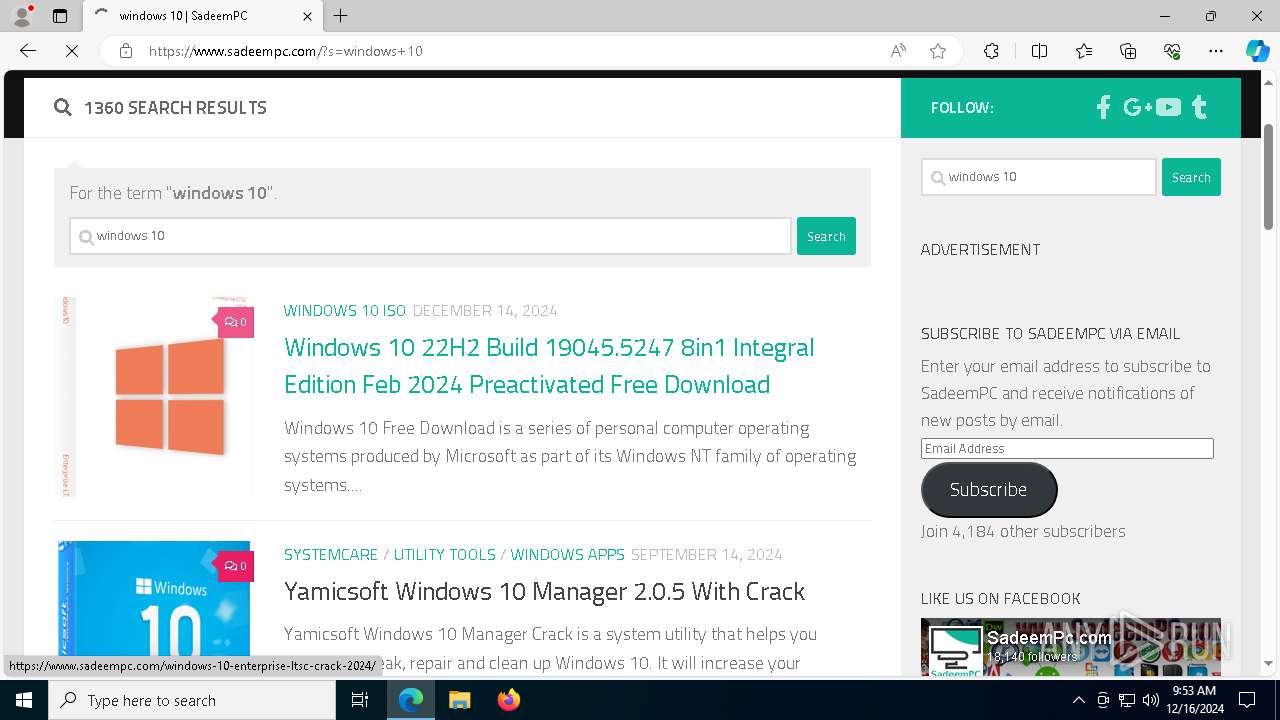Click the Email Address field

[1067, 449]
